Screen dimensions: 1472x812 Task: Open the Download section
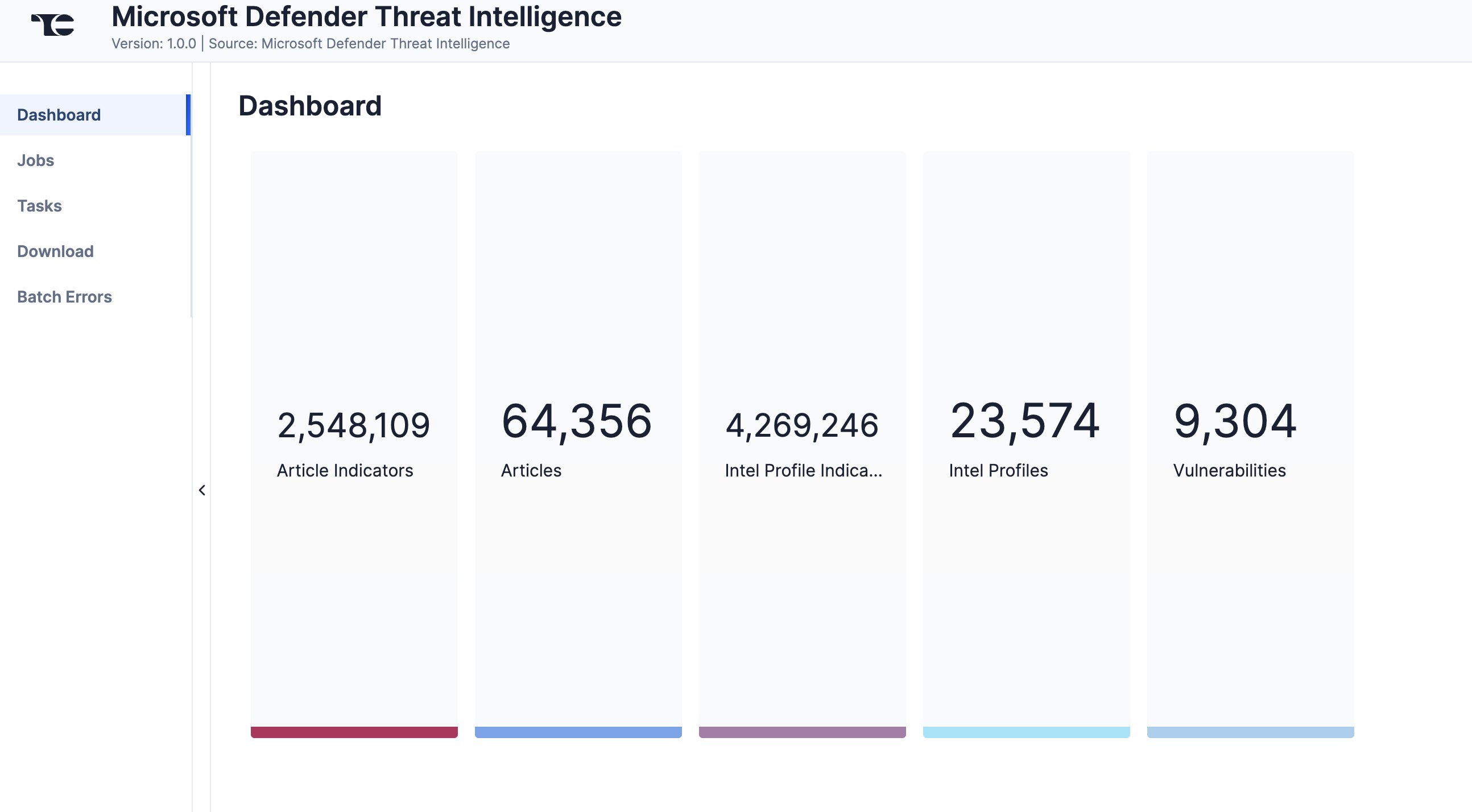click(x=55, y=251)
